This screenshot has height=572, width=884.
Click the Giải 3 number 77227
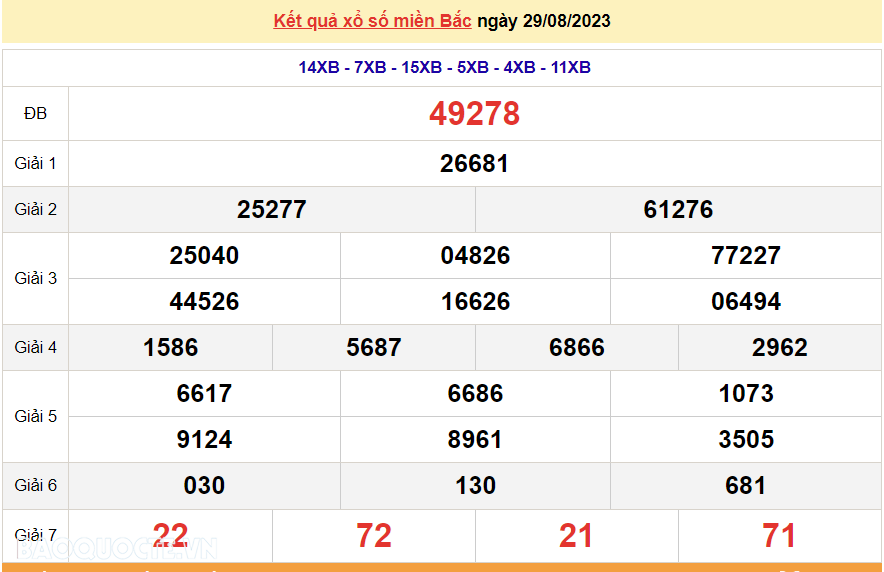[746, 255]
